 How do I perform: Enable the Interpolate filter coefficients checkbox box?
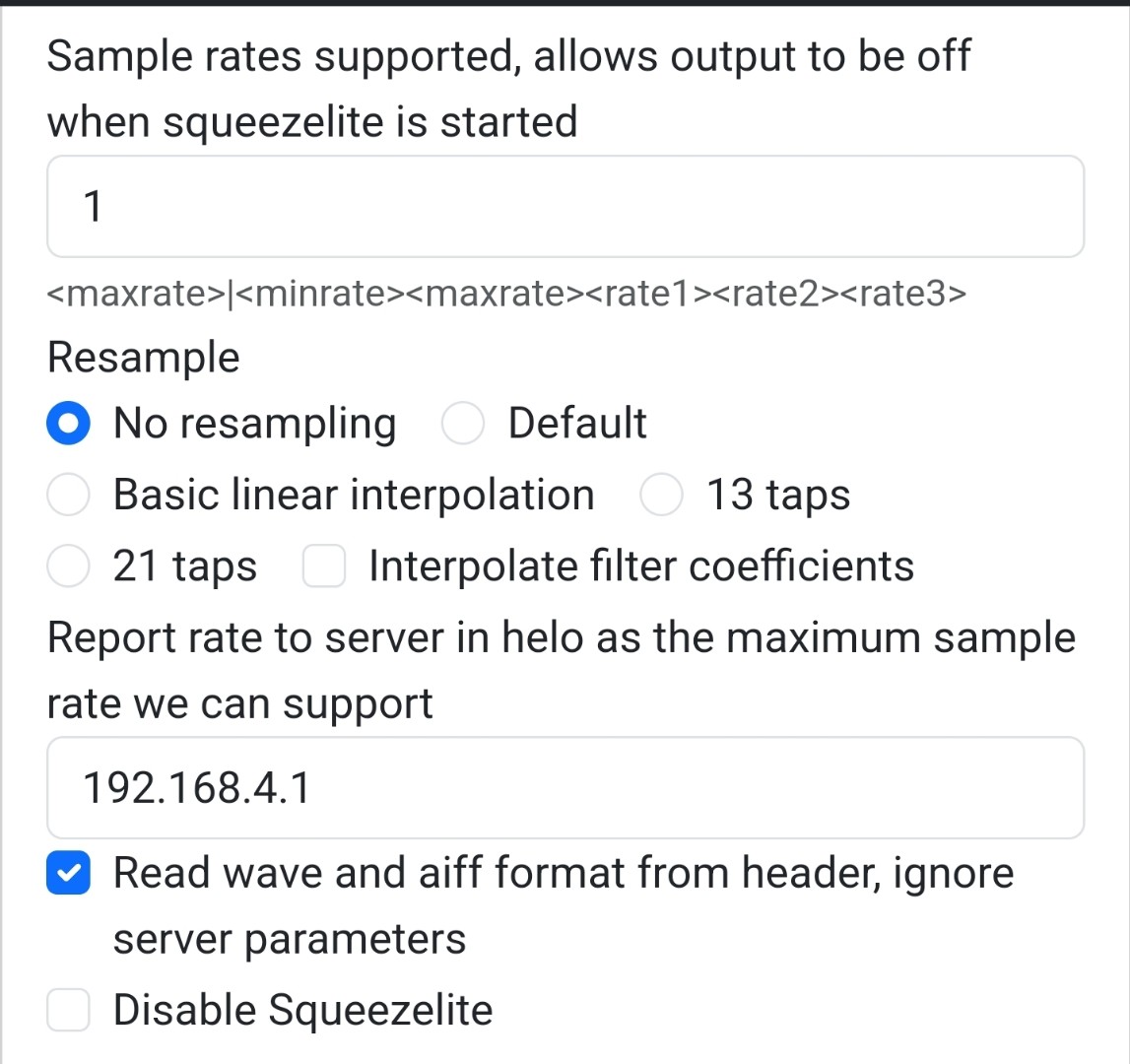pyautogui.click(x=324, y=567)
